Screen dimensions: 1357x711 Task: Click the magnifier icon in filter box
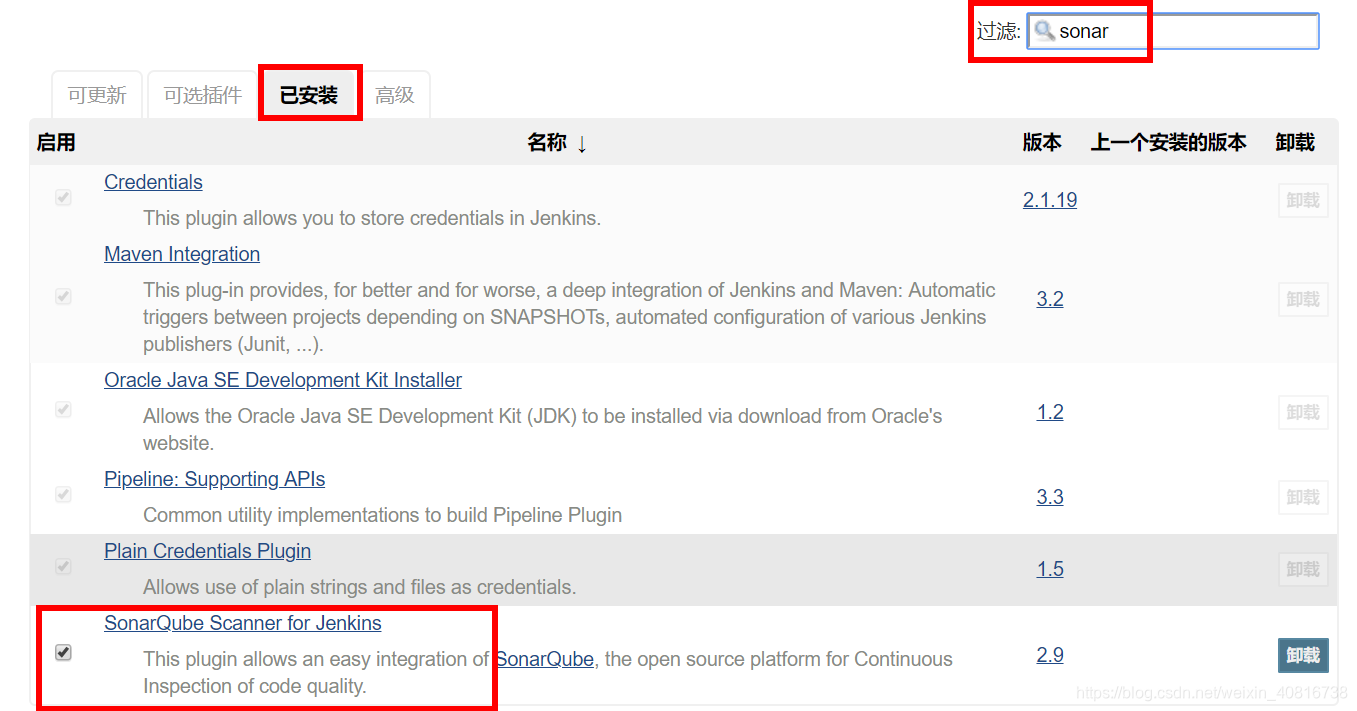click(1044, 31)
